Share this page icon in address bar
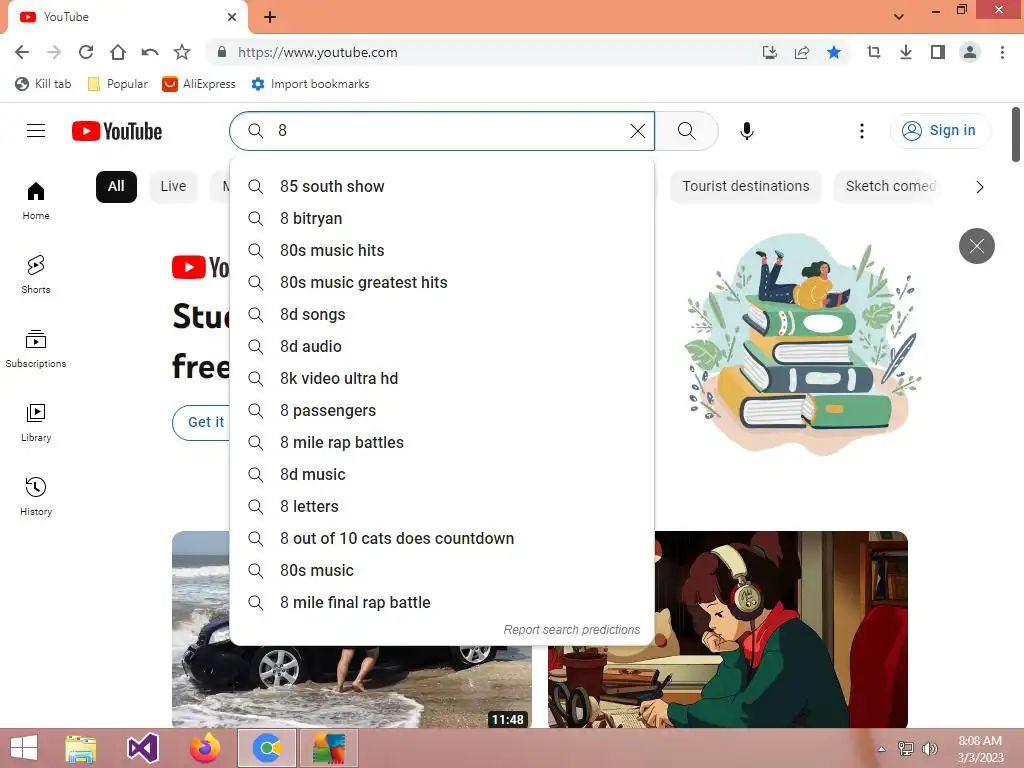Viewport: 1024px width, 768px height. tap(802, 52)
